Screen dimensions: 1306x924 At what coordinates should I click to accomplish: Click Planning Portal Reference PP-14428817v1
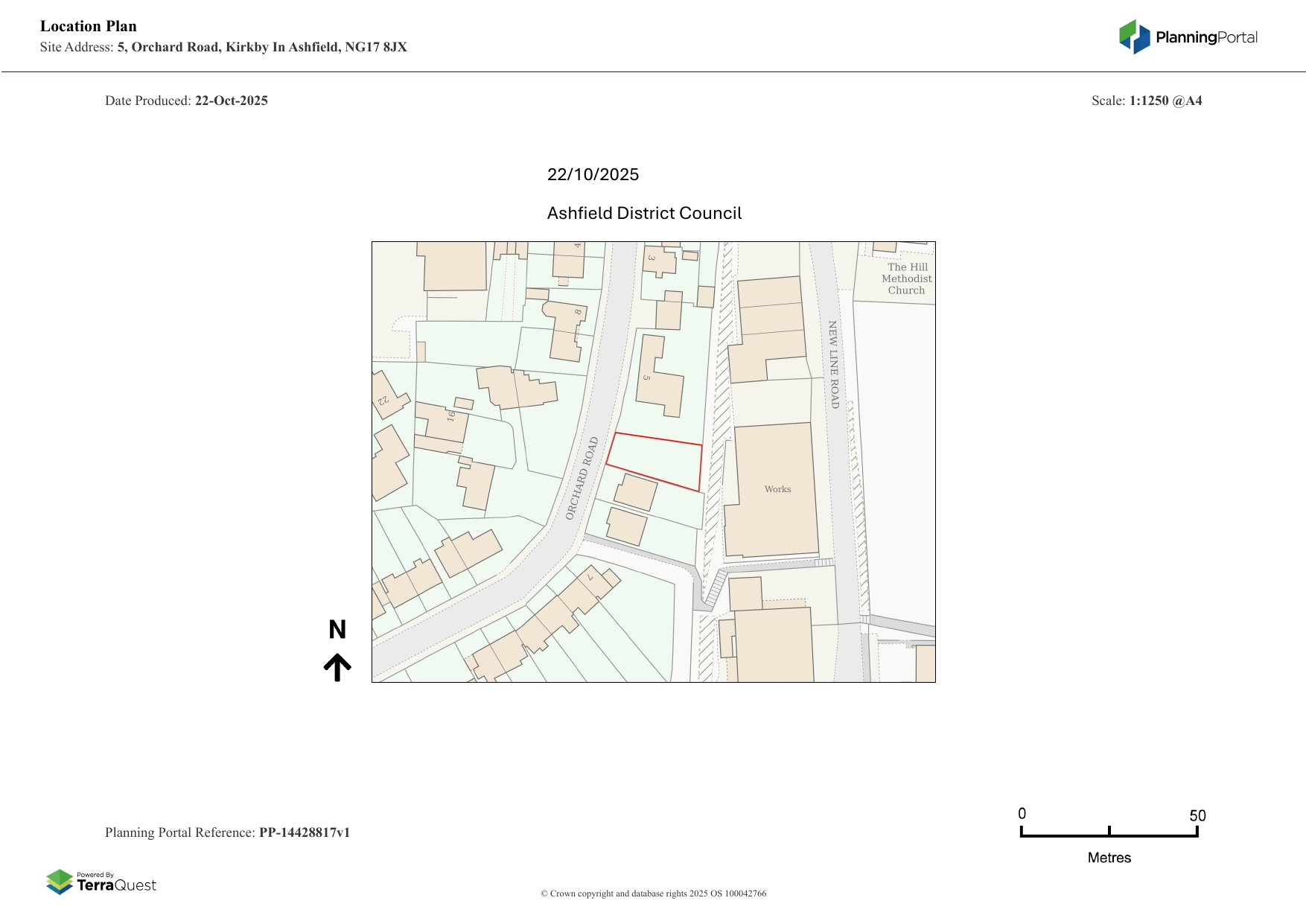click(227, 832)
